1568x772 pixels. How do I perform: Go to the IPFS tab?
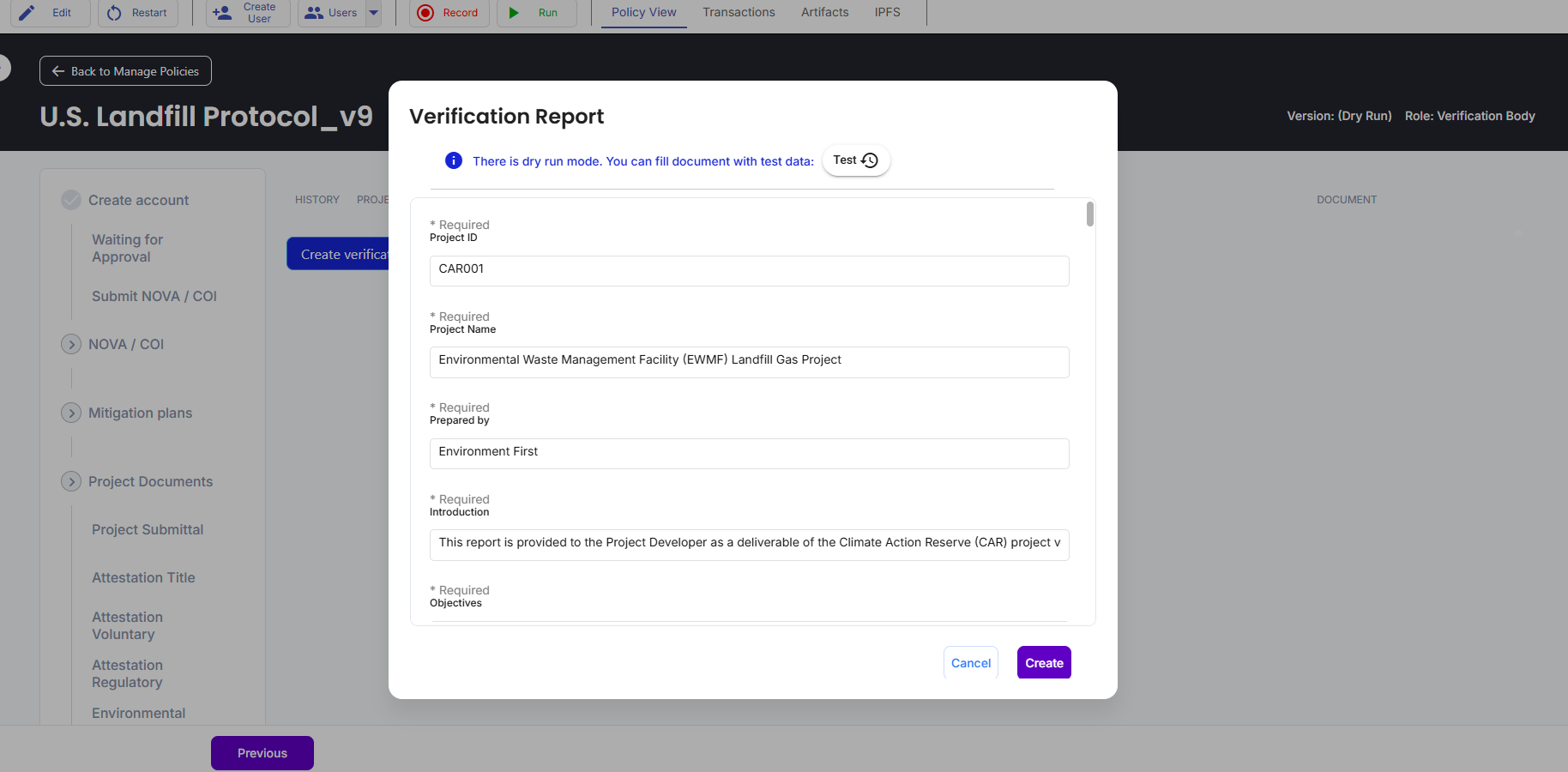click(887, 13)
